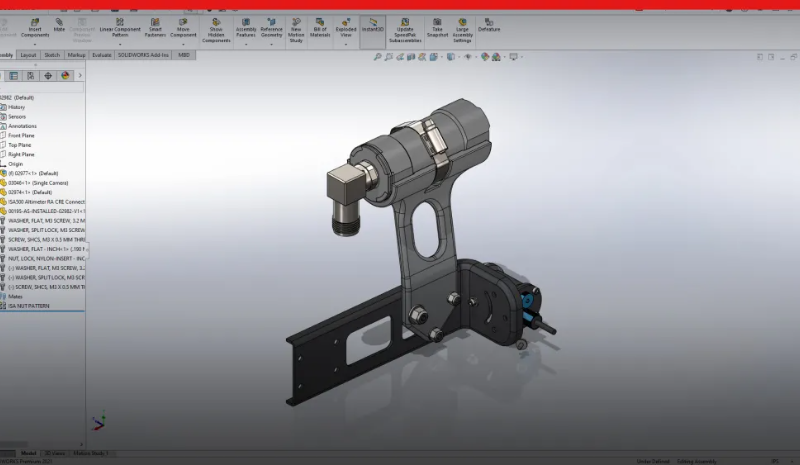Click the Update SpeedPak Subassemblies button
Screen dimensions: 800x465
point(405,30)
